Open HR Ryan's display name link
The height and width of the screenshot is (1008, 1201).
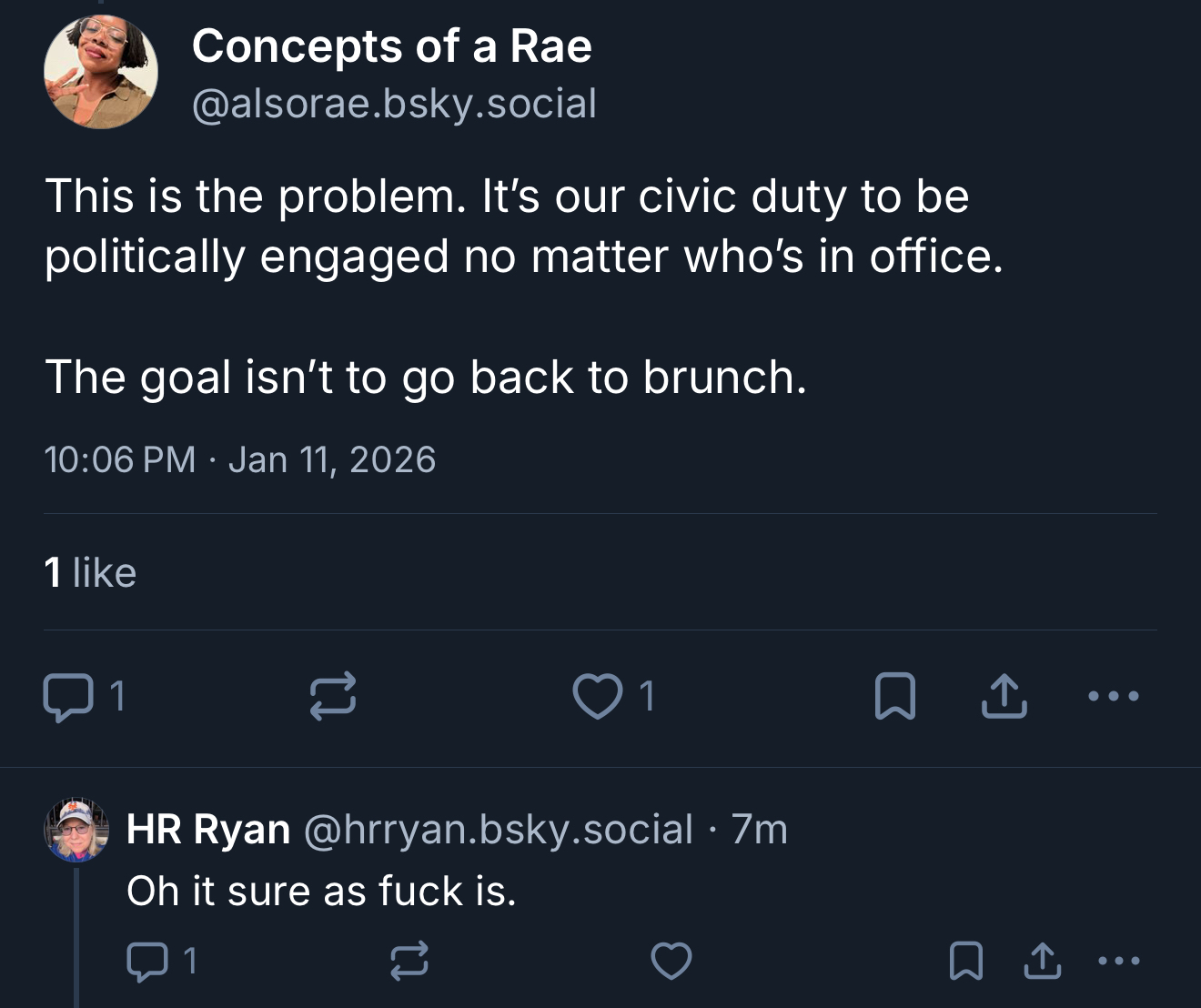point(208,830)
